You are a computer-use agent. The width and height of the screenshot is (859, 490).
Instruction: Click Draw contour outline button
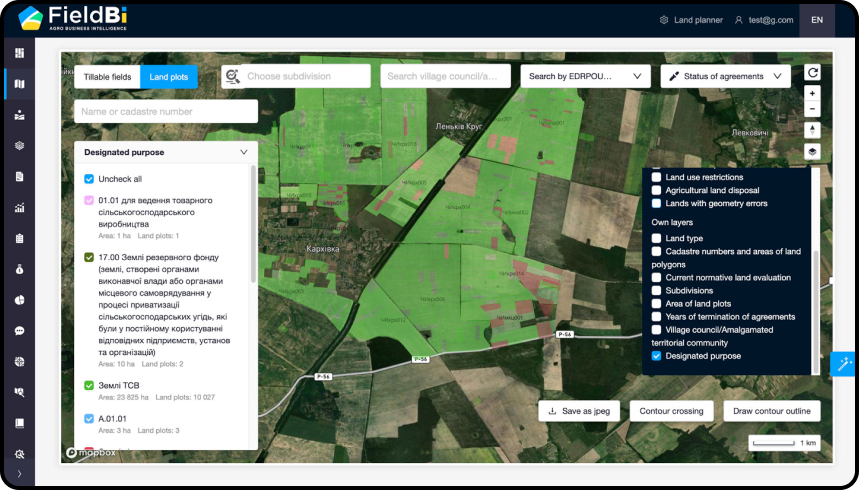(x=772, y=411)
